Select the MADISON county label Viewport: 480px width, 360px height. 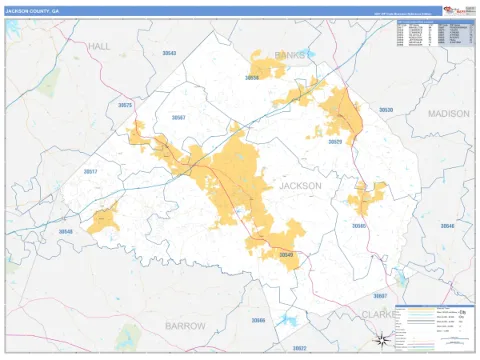[x=449, y=114]
